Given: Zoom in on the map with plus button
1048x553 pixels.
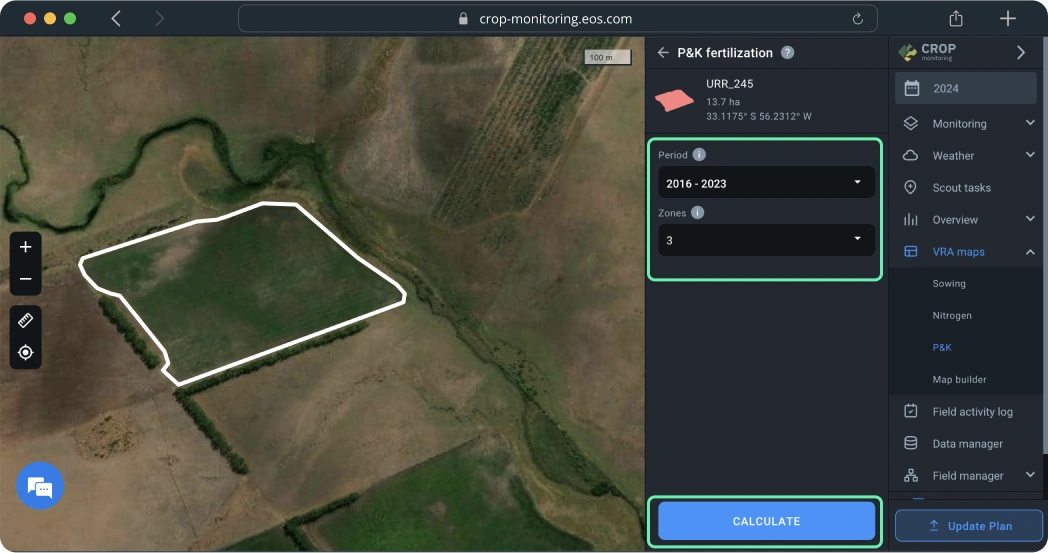Looking at the screenshot, I should point(26,247).
